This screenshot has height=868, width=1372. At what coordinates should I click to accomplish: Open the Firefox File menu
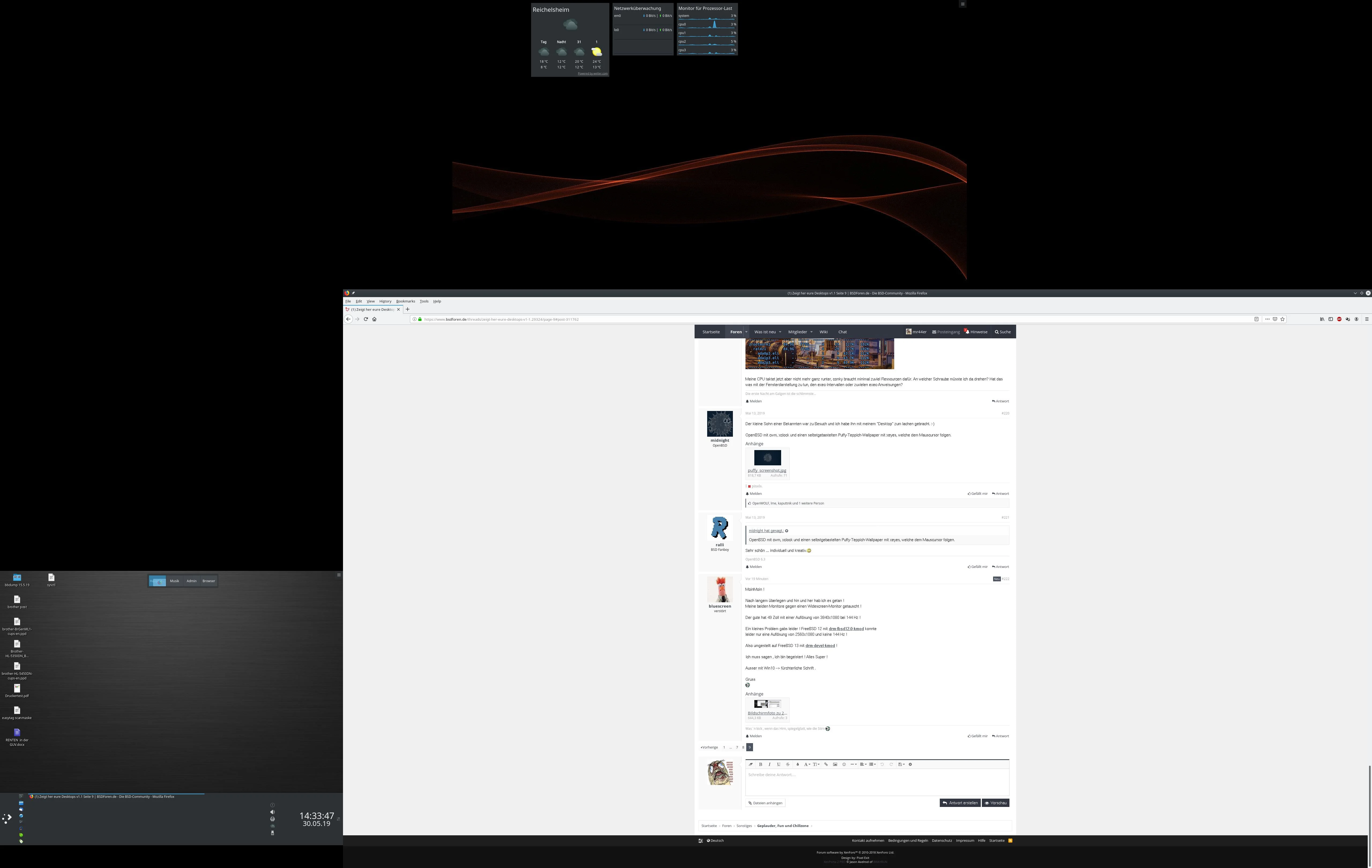(x=348, y=301)
